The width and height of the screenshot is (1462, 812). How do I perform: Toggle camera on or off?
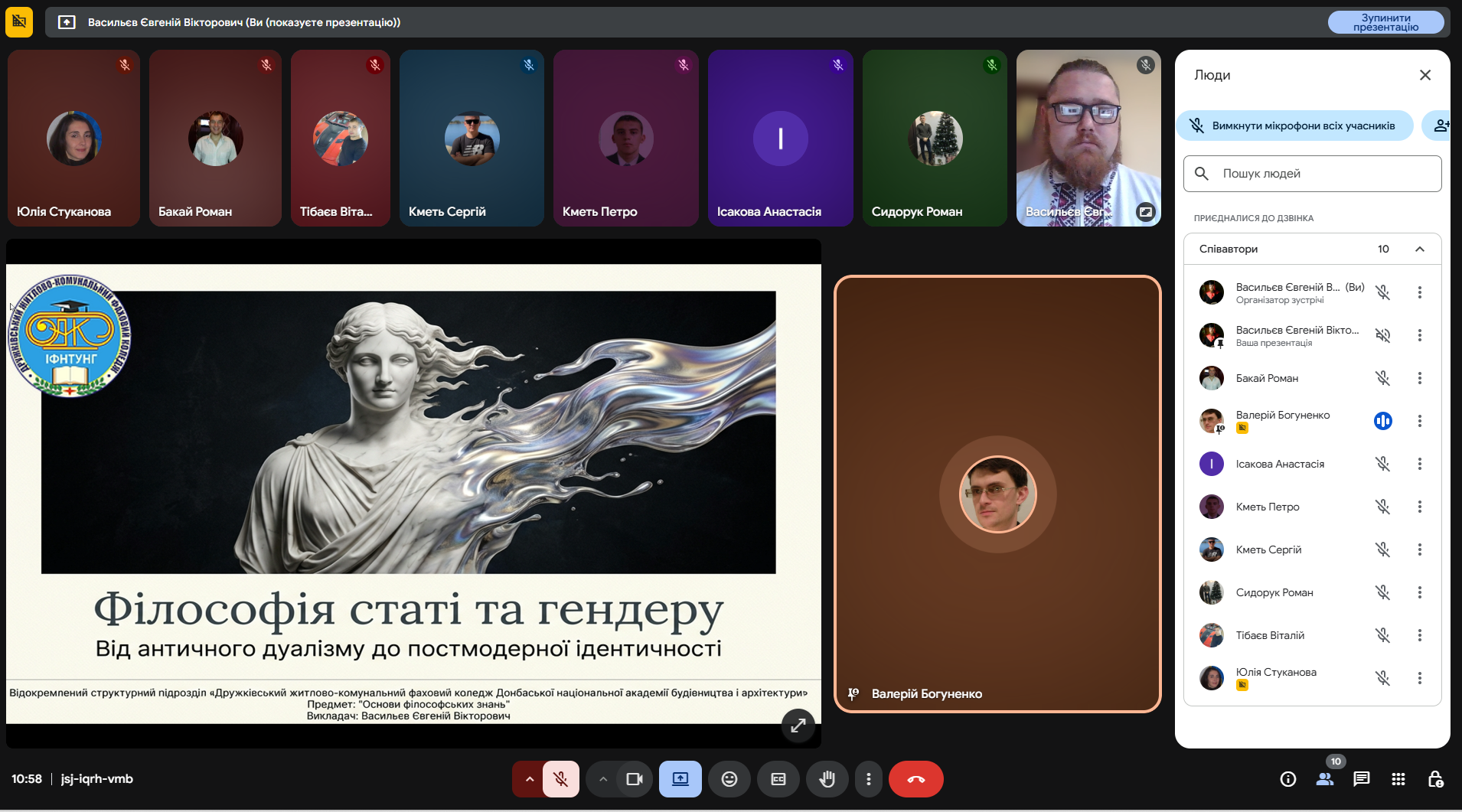634,779
